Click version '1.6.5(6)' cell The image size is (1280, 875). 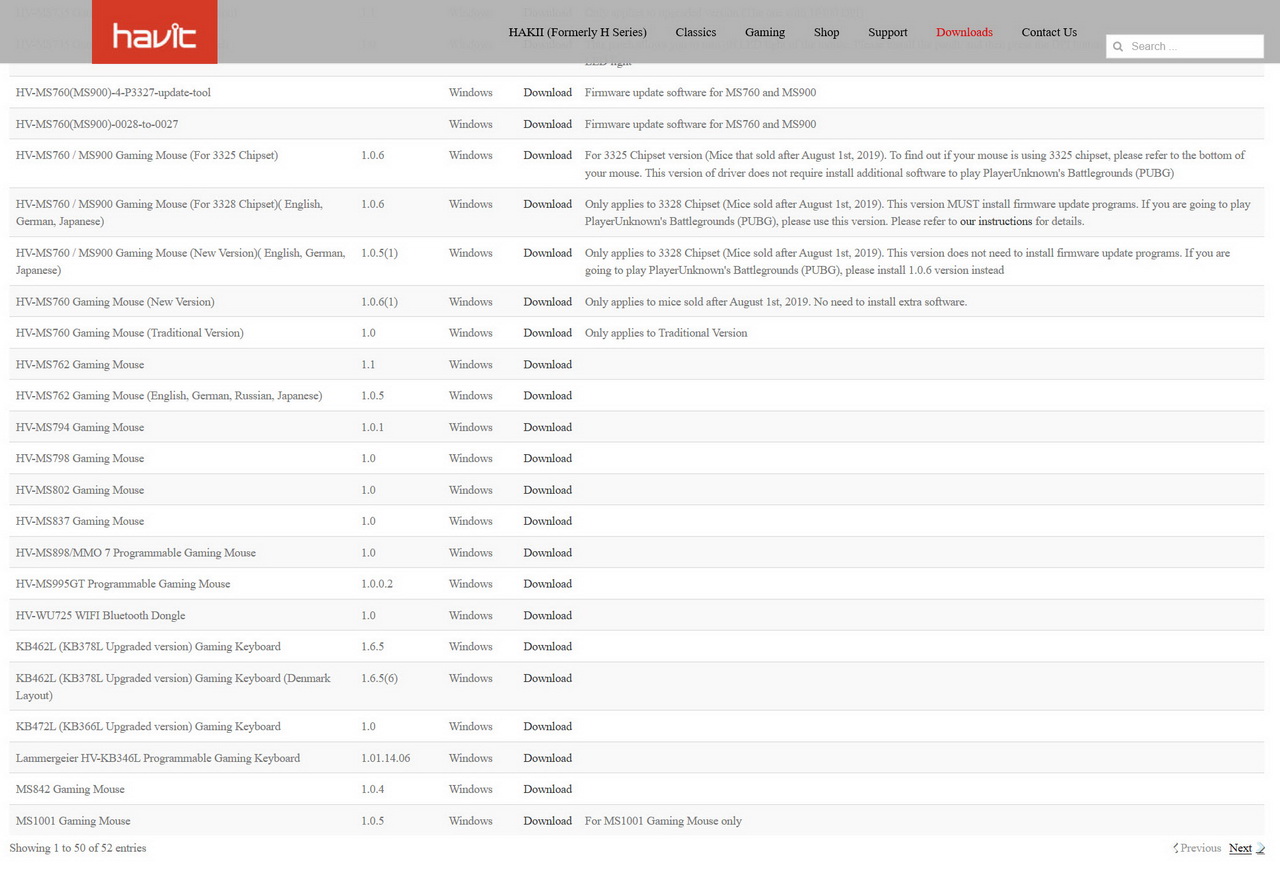379,678
